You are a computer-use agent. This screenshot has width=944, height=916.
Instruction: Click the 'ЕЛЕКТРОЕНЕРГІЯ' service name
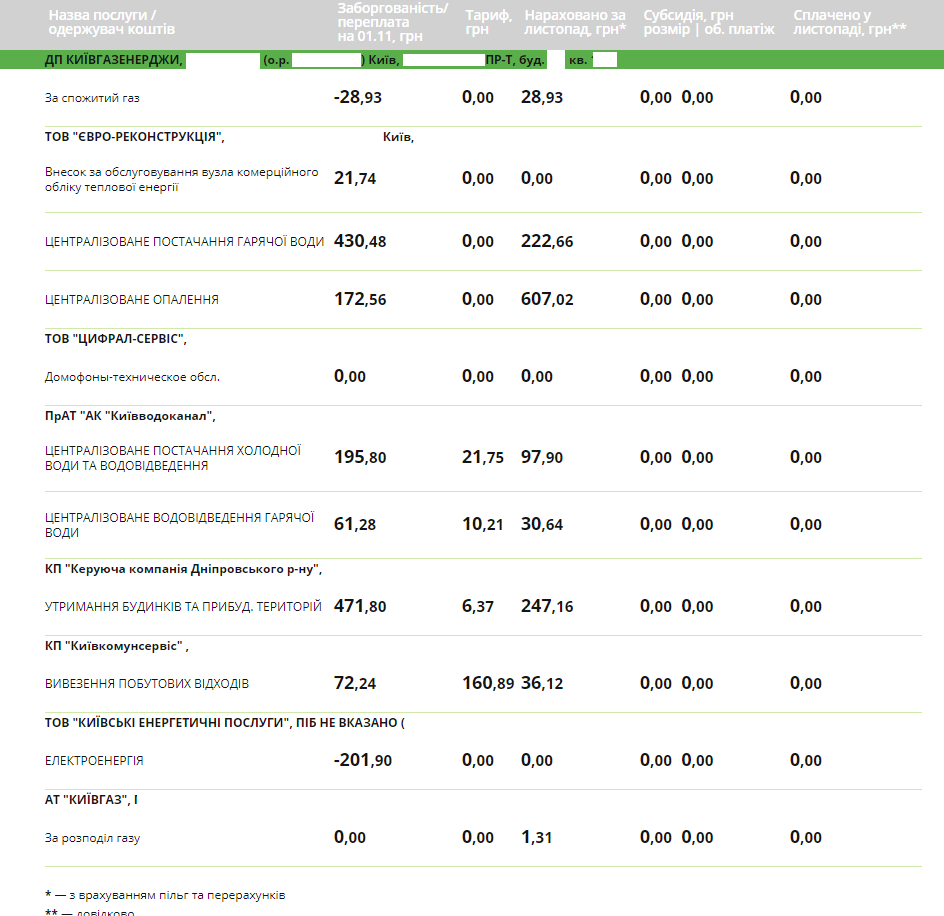pyautogui.click(x=94, y=761)
